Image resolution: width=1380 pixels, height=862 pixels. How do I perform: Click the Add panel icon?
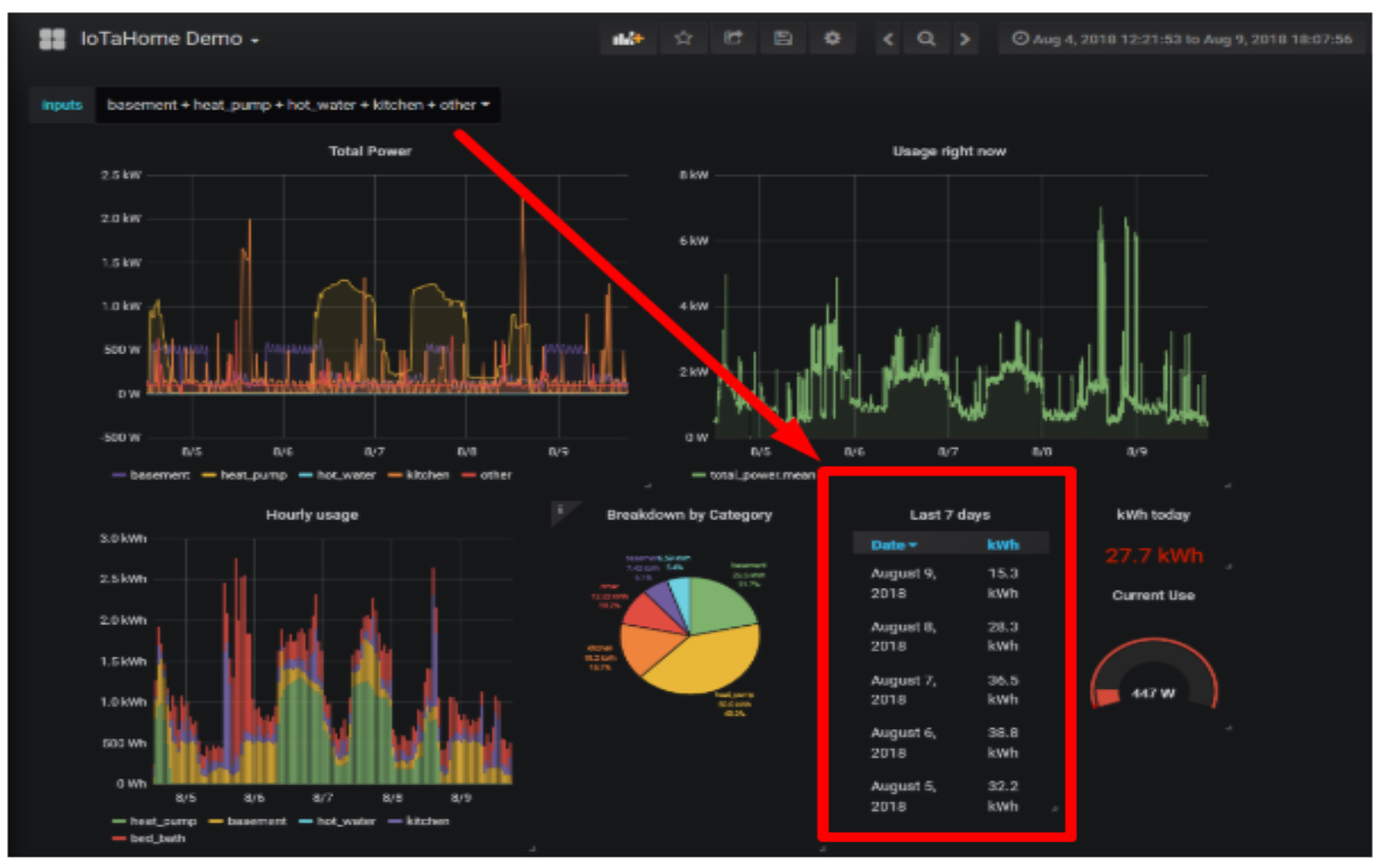628,38
